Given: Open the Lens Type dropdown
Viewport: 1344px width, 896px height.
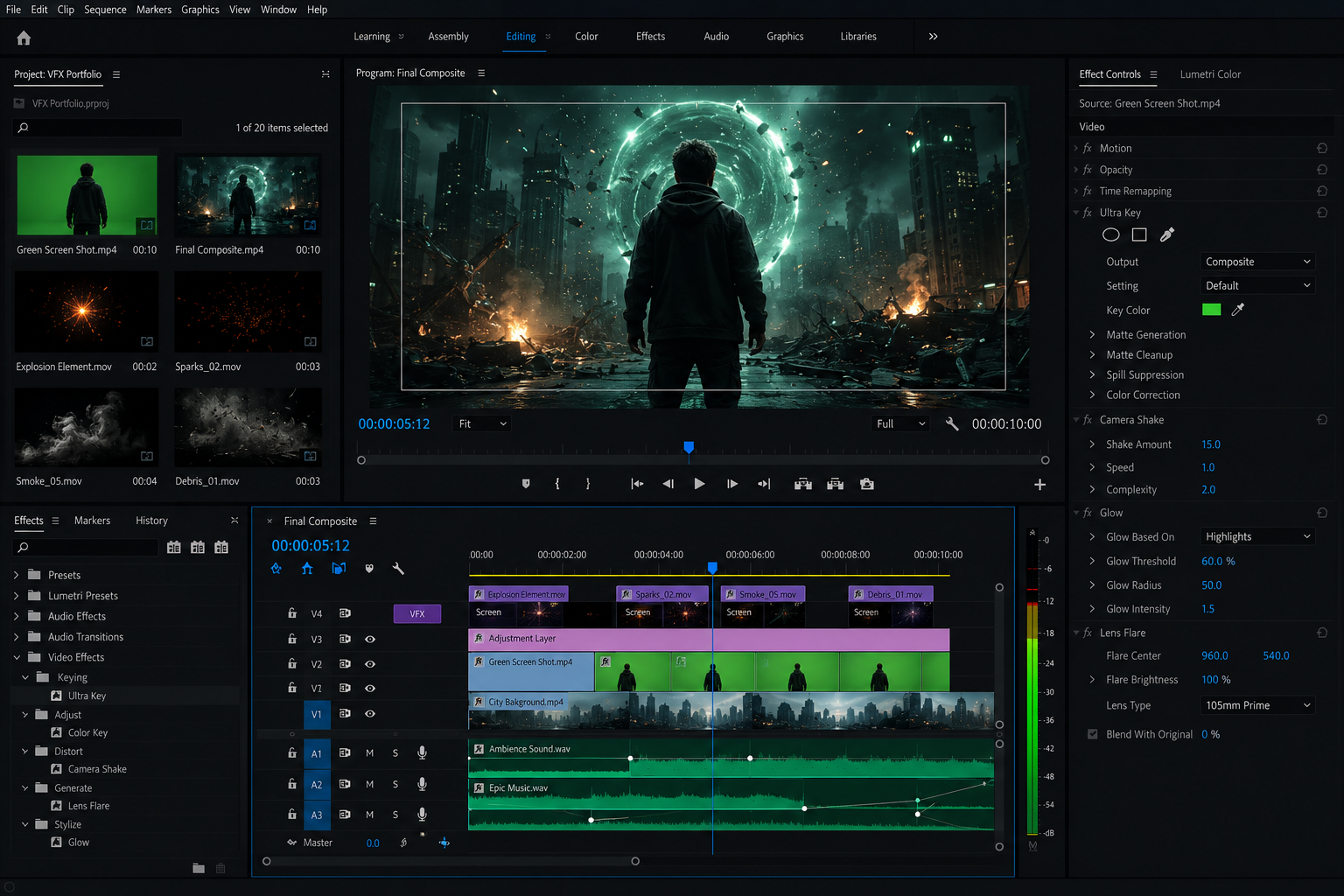Looking at the screenshot, I should [1257, 705].
